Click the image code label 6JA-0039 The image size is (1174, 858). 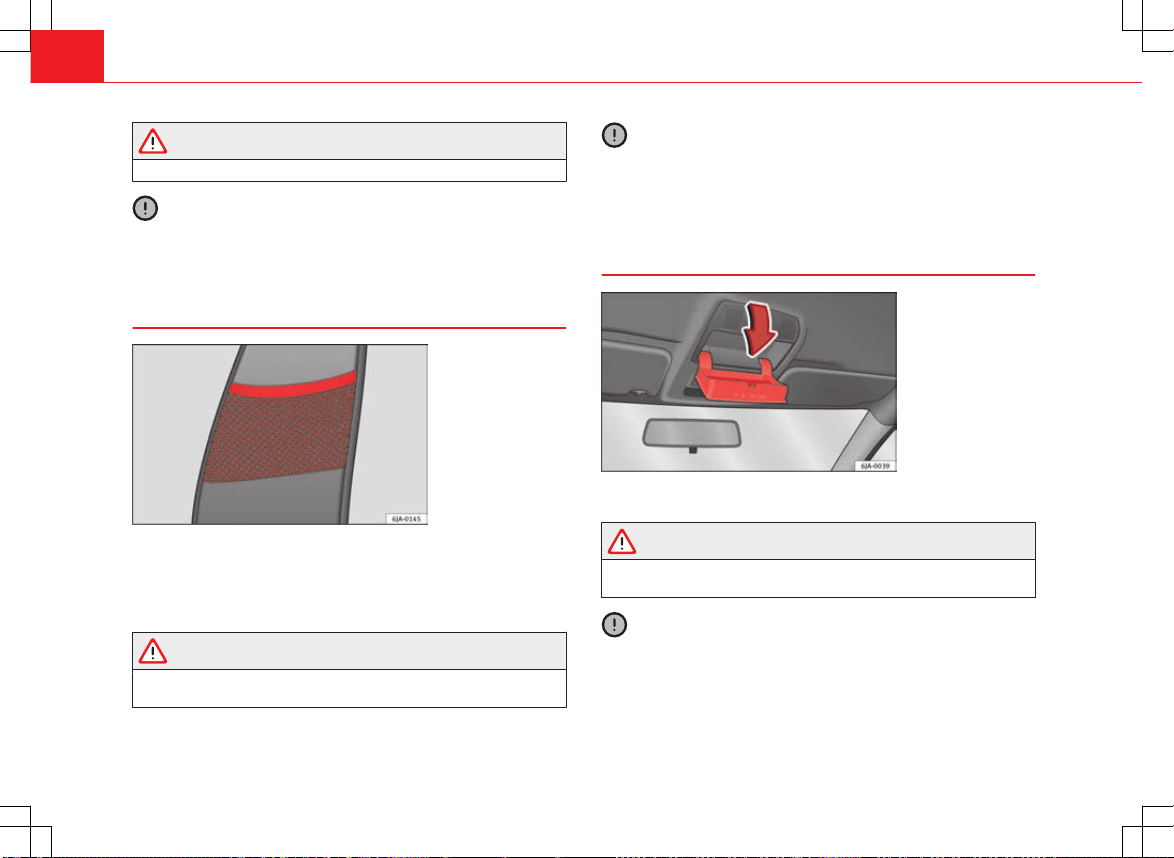click(875, 466)
